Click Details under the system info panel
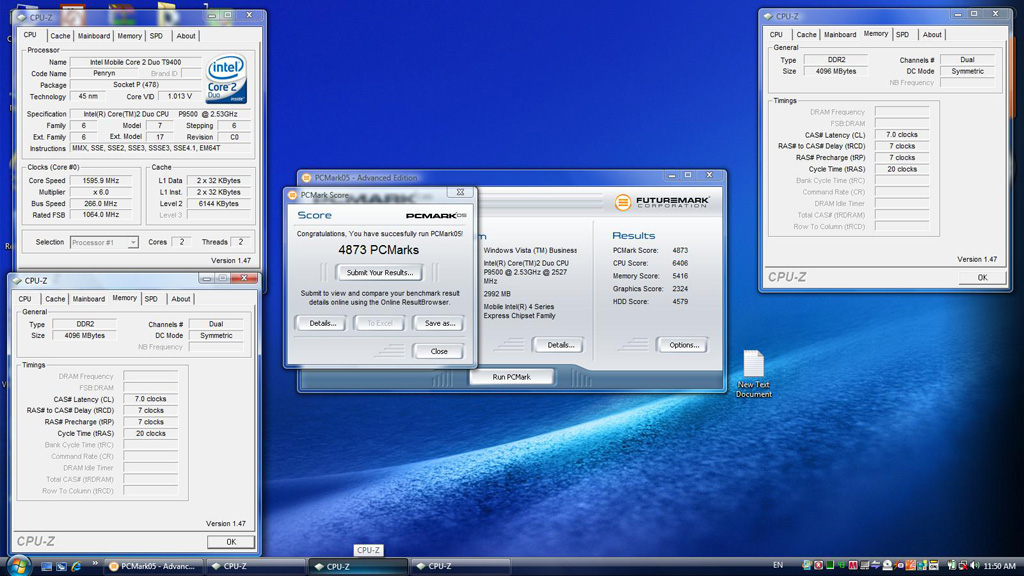 click(x=560, y=345)
